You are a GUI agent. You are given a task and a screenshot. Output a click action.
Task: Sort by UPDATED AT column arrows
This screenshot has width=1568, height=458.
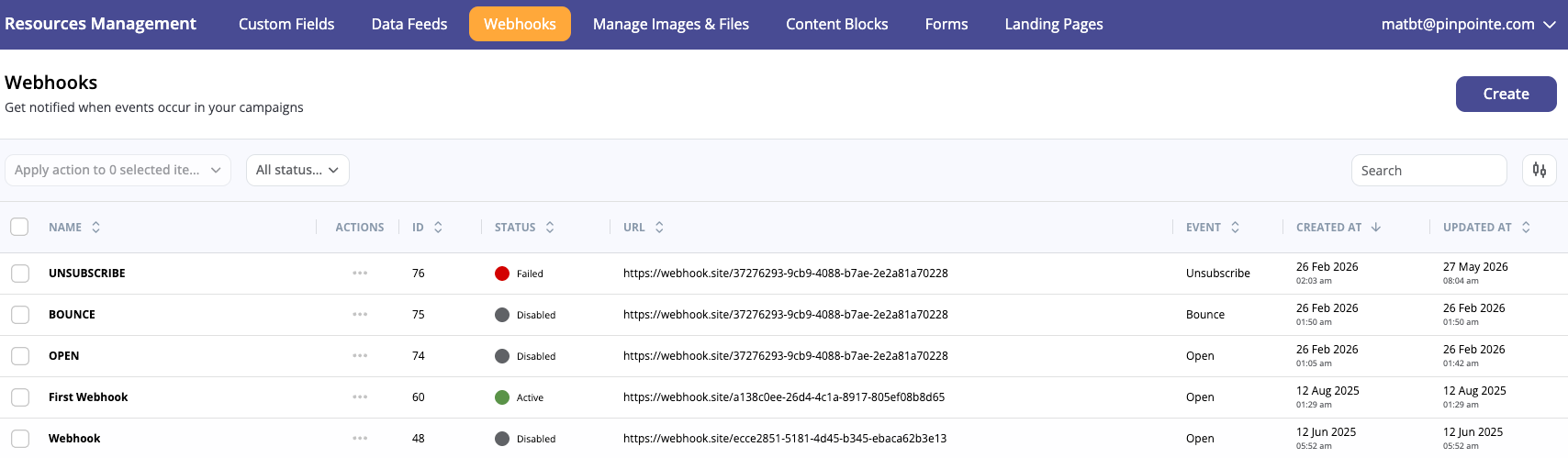[1526, 228]
